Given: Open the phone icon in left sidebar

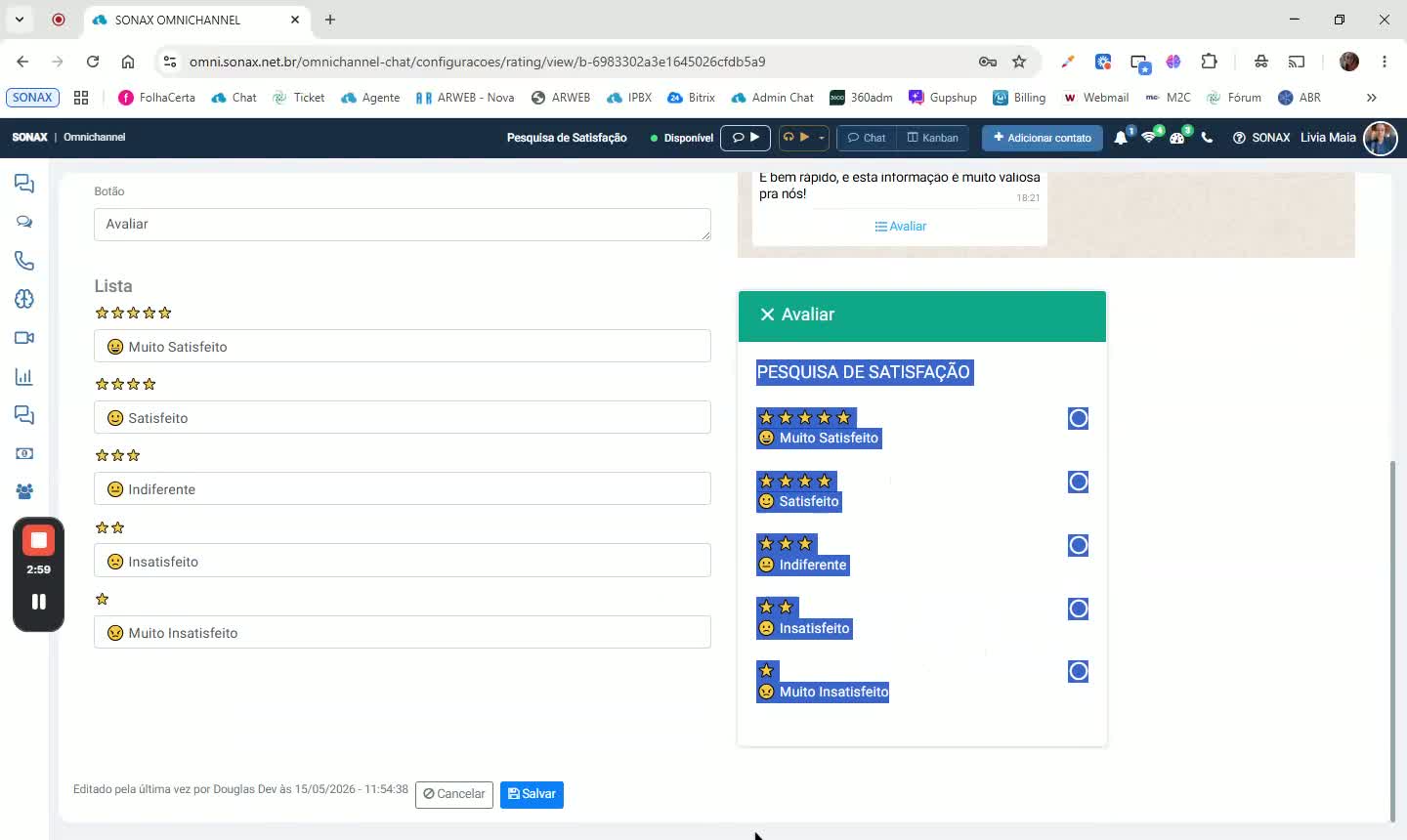Looking at the screenshot, I should tap(24, 261).
